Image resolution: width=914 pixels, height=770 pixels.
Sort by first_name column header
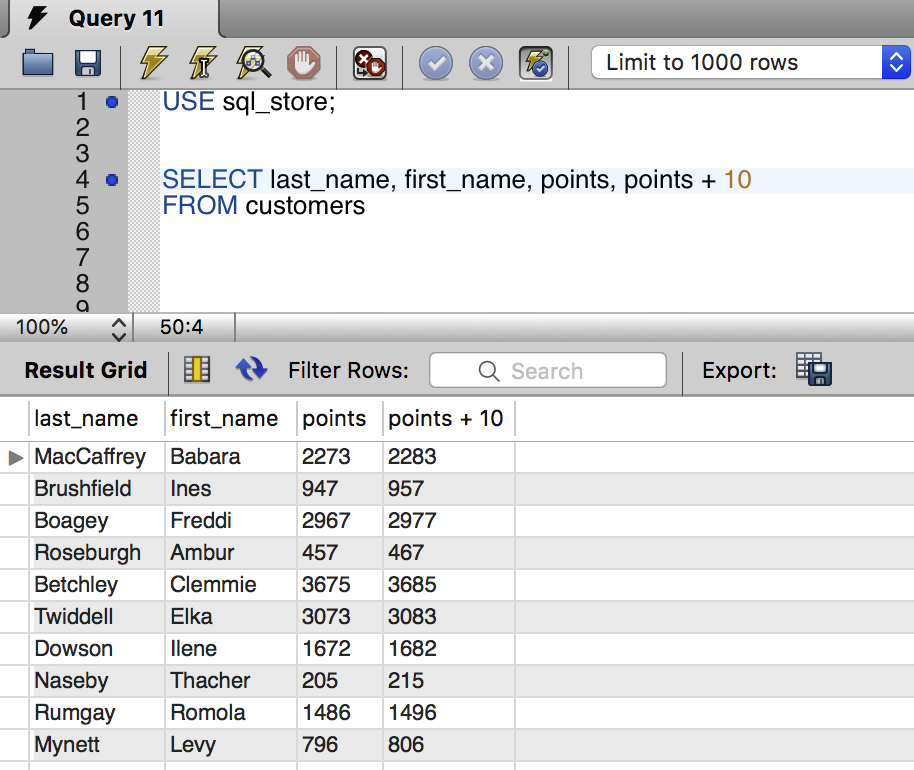click(x=231, y=419)
